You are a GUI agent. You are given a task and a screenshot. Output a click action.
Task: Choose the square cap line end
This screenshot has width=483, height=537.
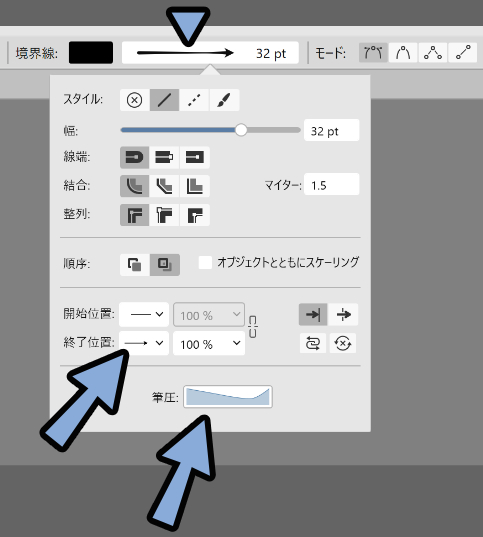click(195, 158)
